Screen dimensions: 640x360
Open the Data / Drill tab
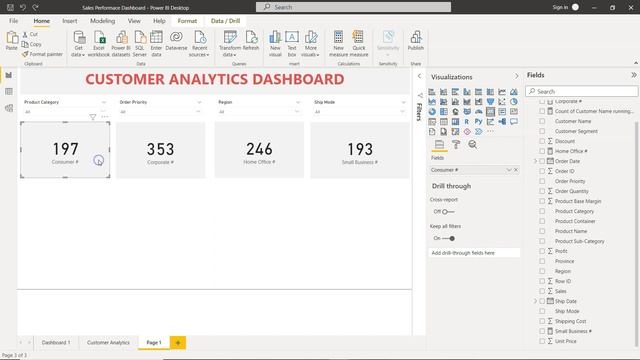(225, 21)
